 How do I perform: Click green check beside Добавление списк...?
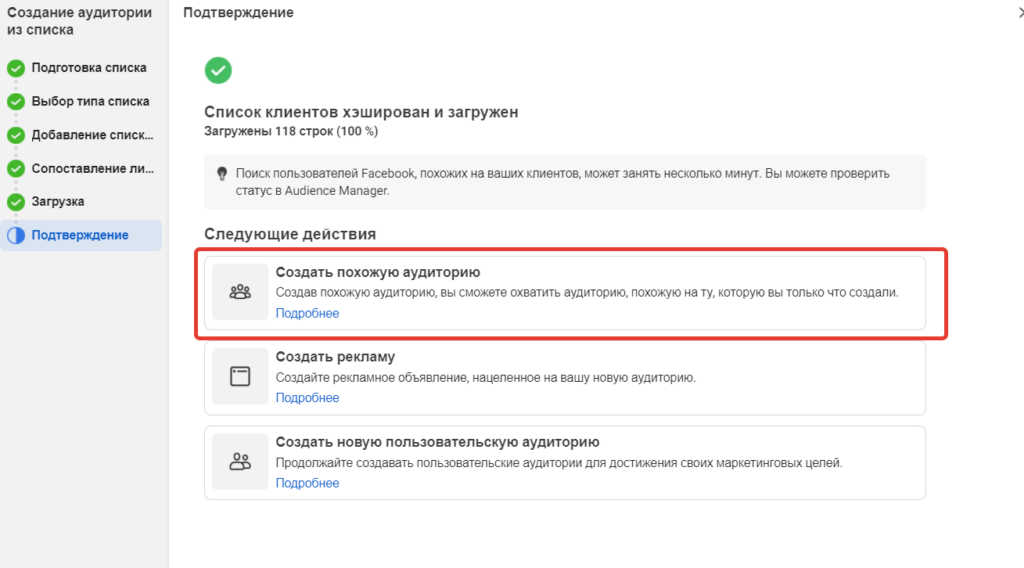16,135
